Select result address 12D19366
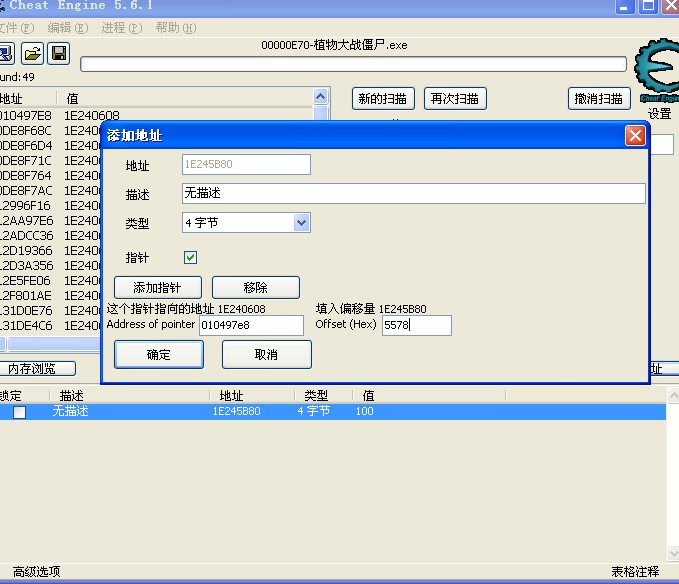 [26, 251]
